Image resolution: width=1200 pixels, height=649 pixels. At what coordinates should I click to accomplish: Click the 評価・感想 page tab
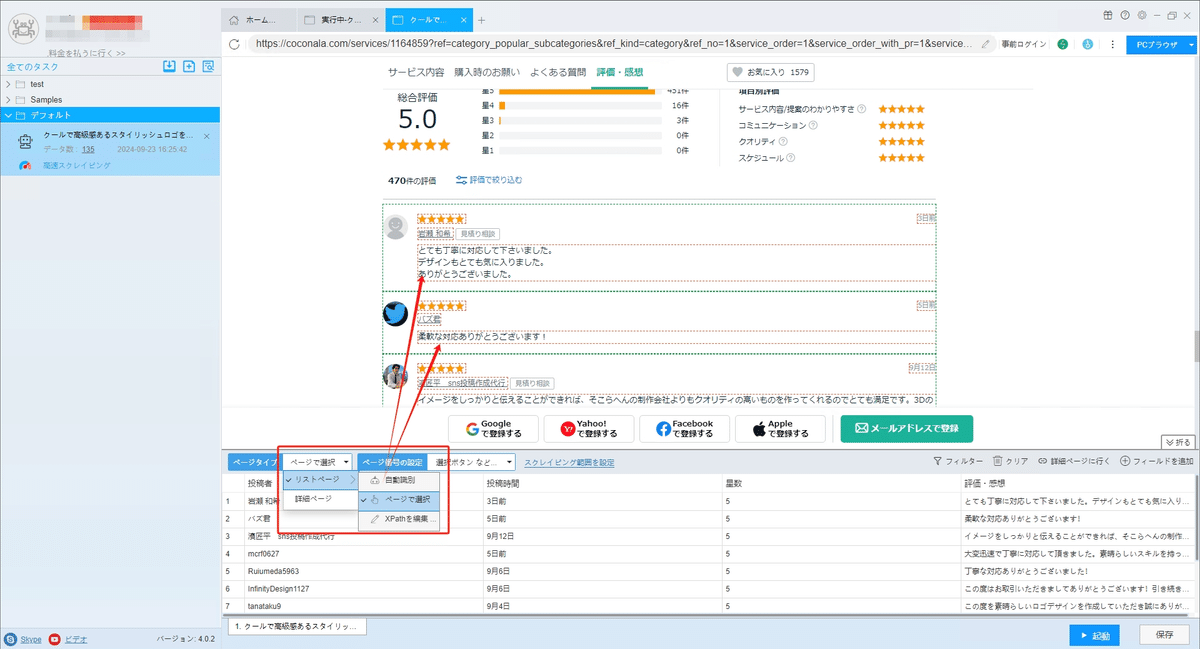click(620, 72)
